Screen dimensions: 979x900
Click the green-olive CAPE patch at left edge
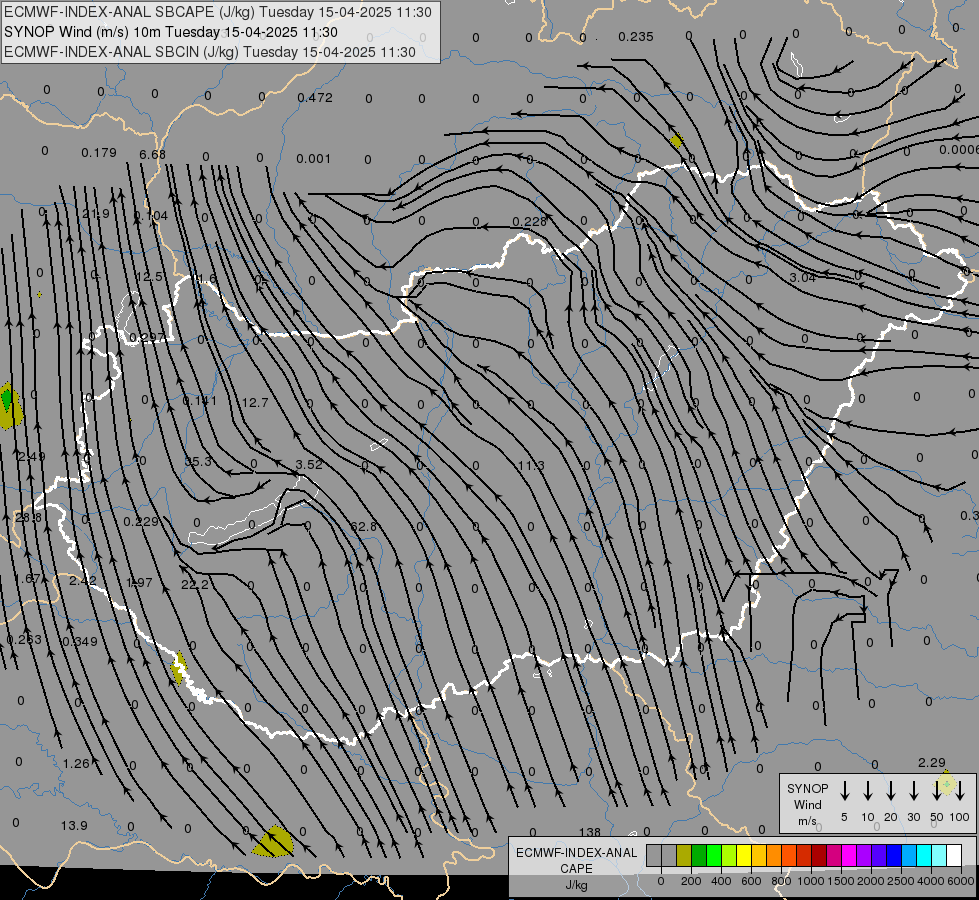point(9,406)
